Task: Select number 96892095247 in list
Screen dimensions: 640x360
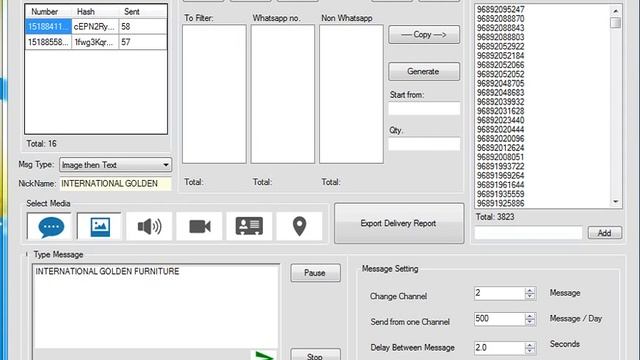Action: pos(500,9)
